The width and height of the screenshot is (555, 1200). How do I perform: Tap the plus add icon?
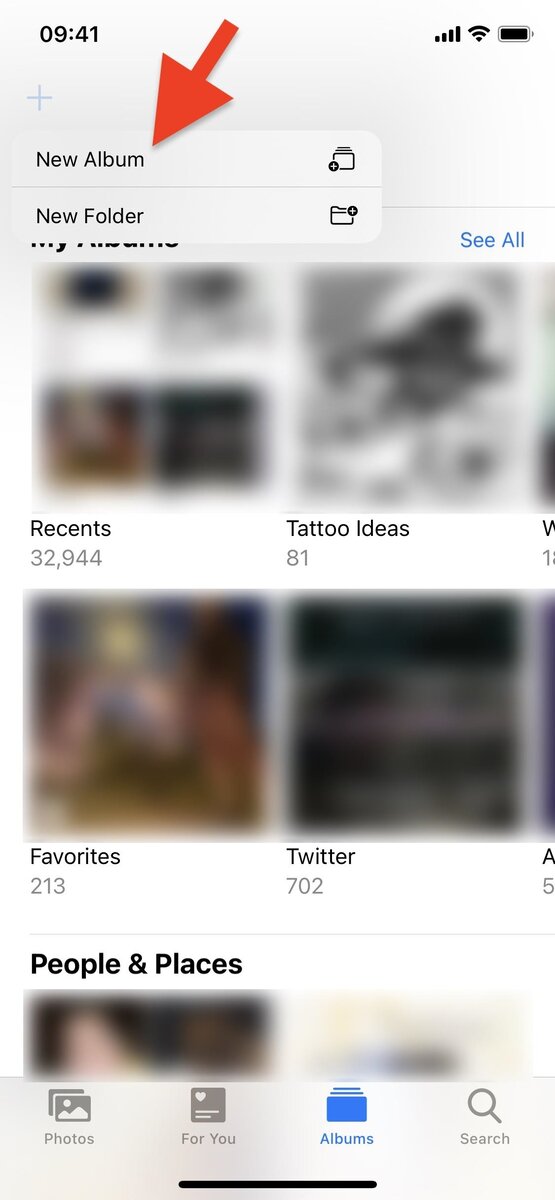coord(39,98)
